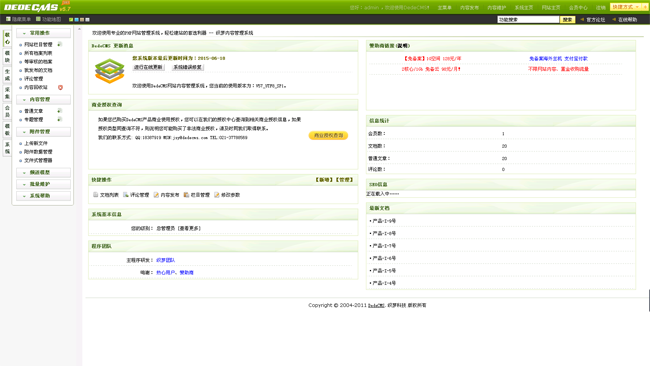Click the DedeCMS logo in header
Image resolution: width=650 pixels, height=366 pixels.
click(37, 7)
